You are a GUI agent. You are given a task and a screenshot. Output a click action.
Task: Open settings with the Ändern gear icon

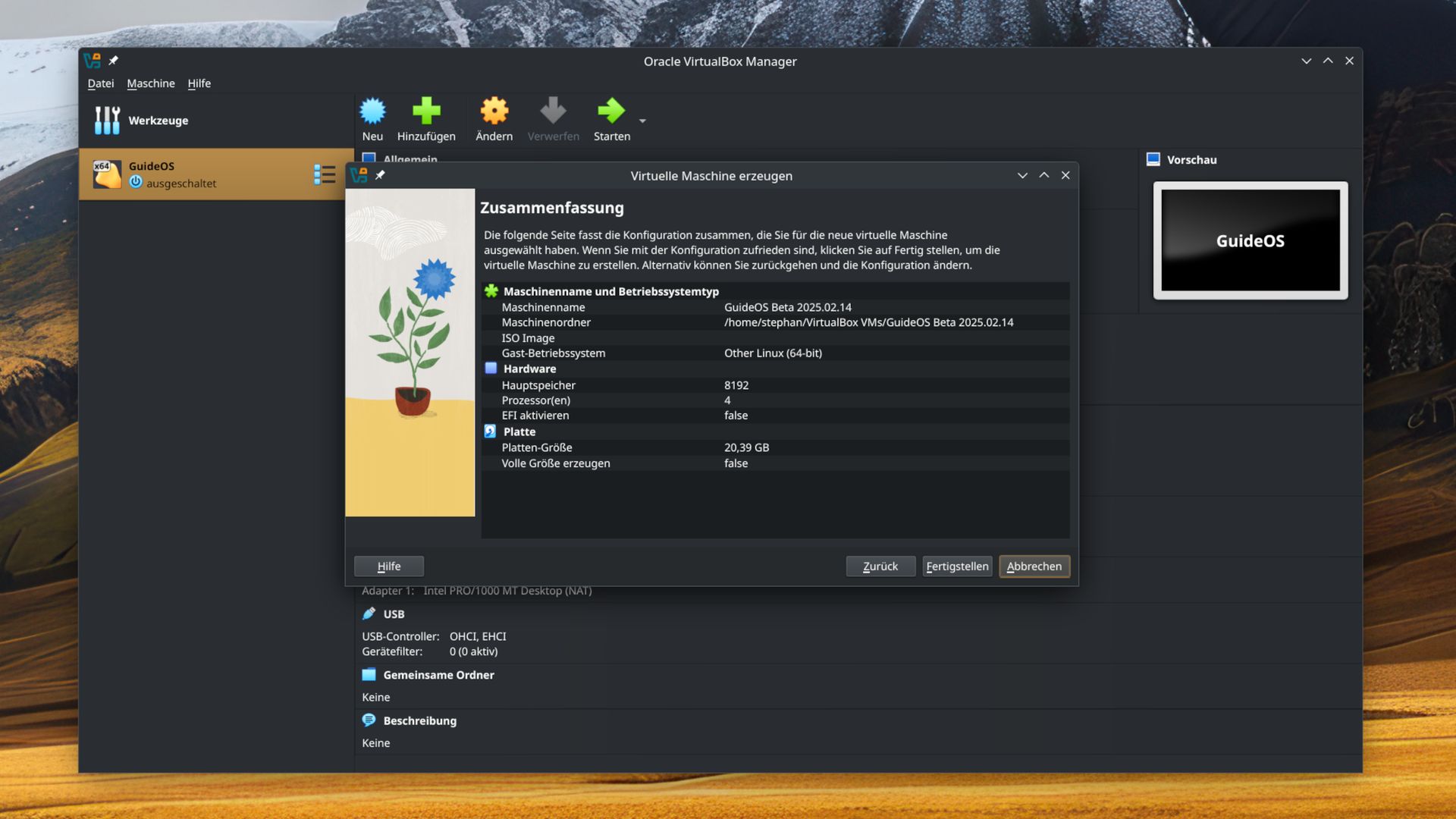pyautogui.click(x=494, y=111)
